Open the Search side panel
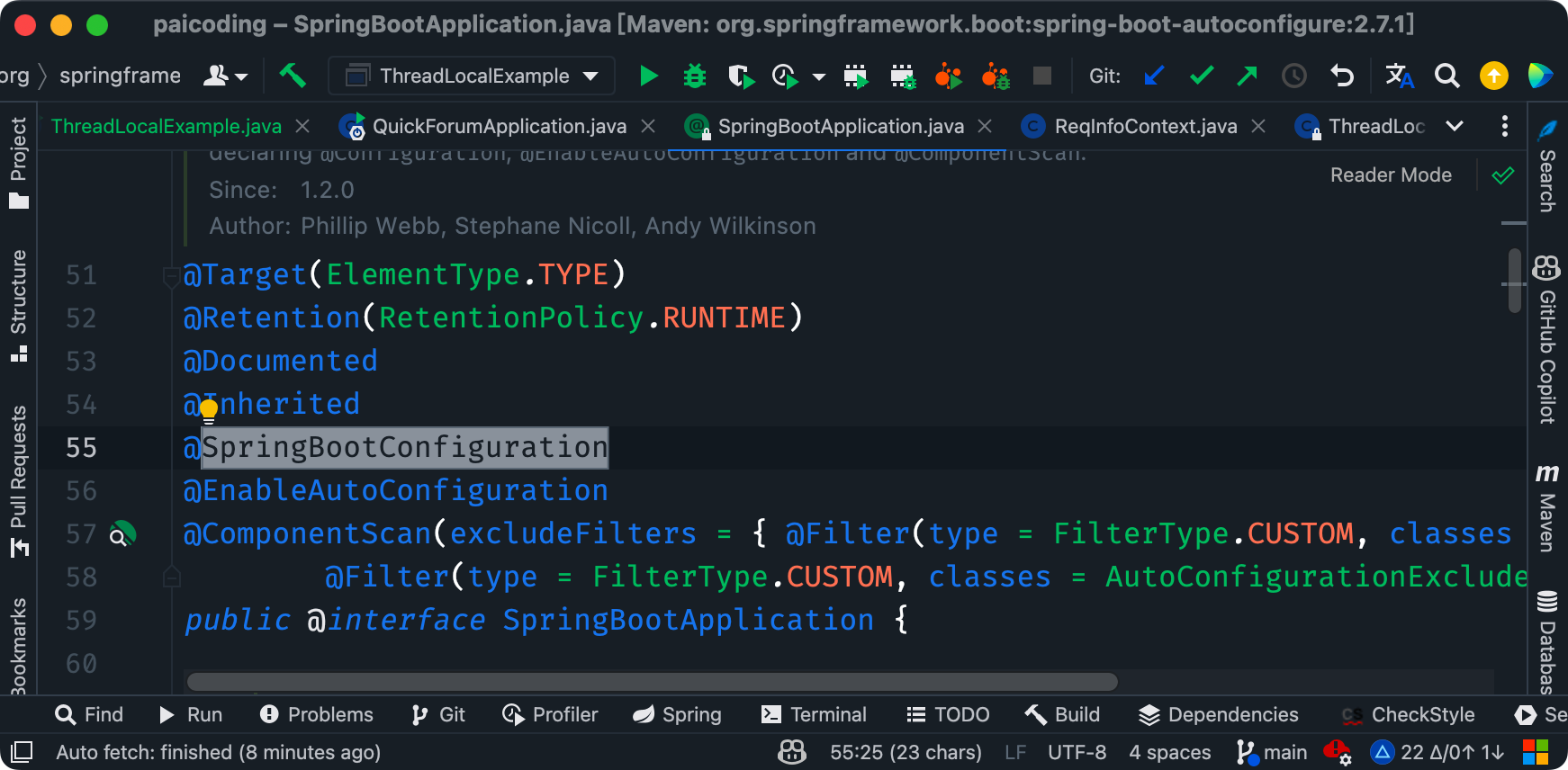 point(1546,166)
